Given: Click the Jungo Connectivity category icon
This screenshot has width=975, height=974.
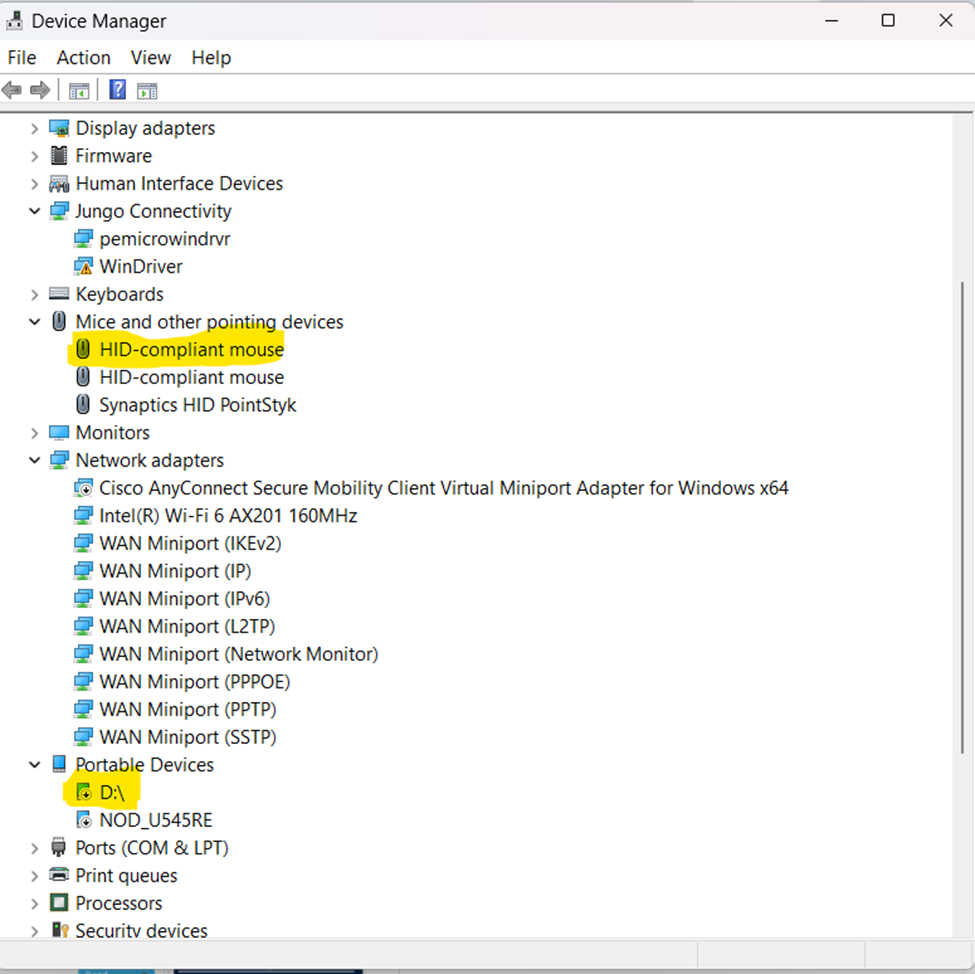Looking at the screenshot, I should (59, 211).
